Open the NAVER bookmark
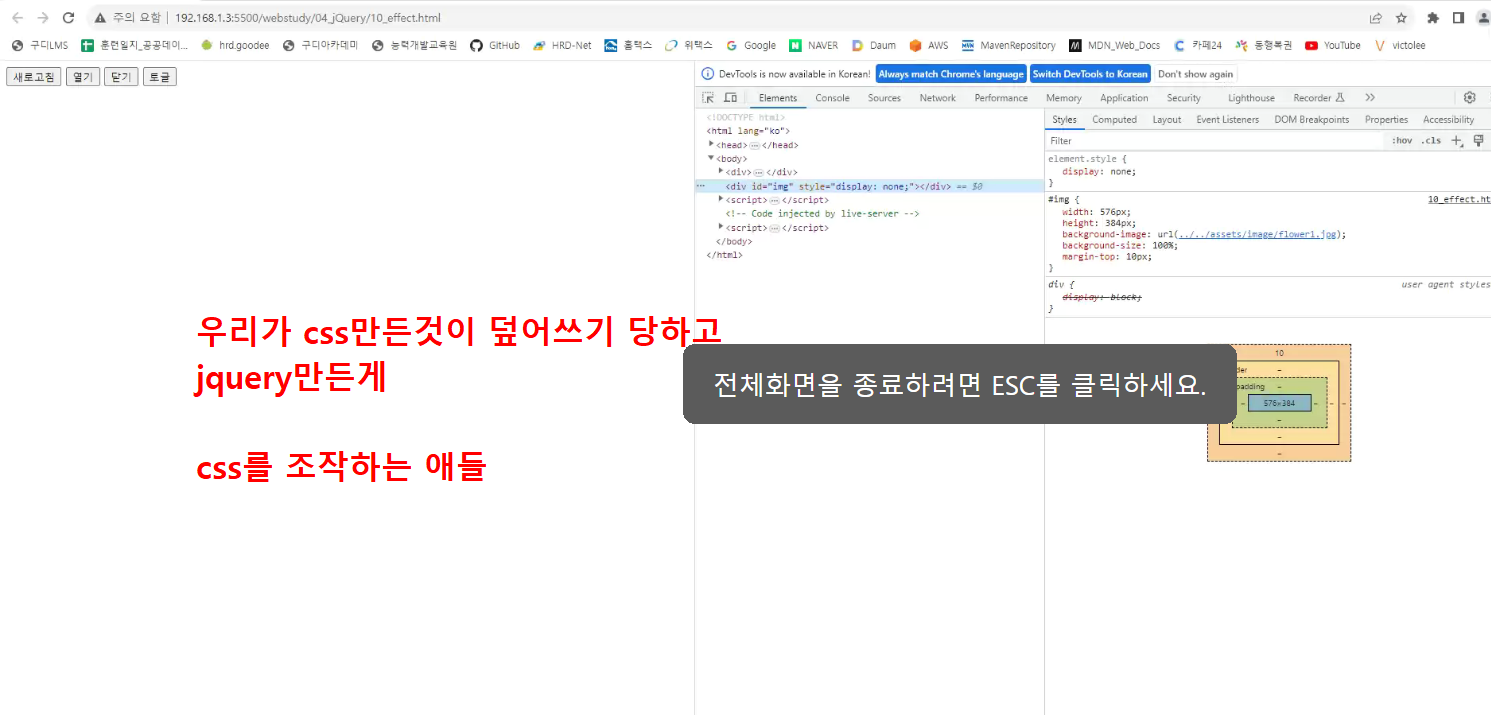Screen dimensions: 1491x715 (814, 45)
